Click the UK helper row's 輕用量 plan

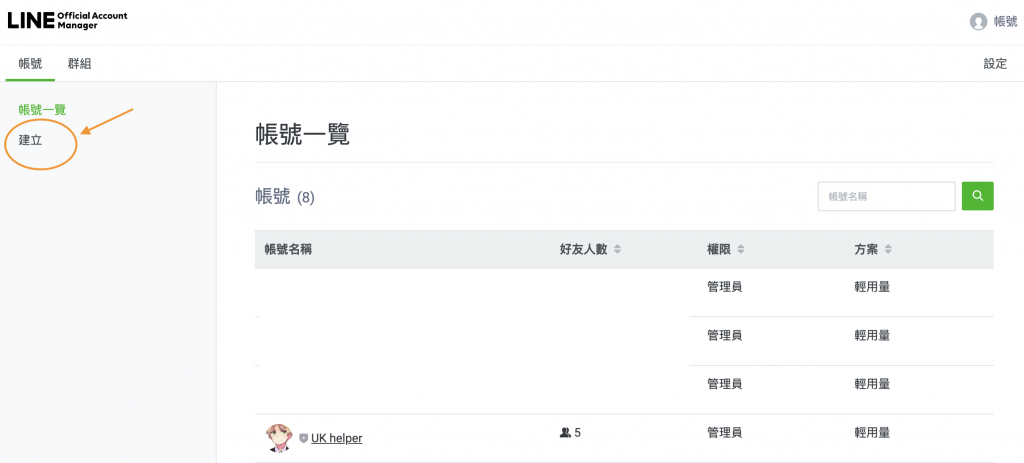pyautogui.click(x=872, y=433)
